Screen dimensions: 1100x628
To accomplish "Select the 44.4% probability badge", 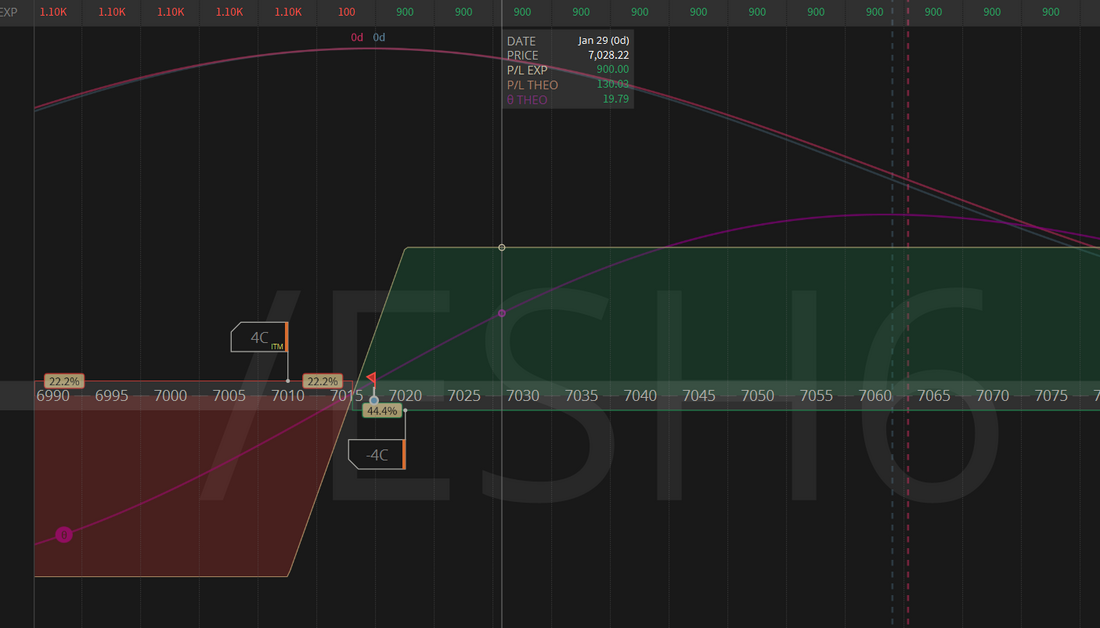I will pyautogui.click(x=382, y=411).
